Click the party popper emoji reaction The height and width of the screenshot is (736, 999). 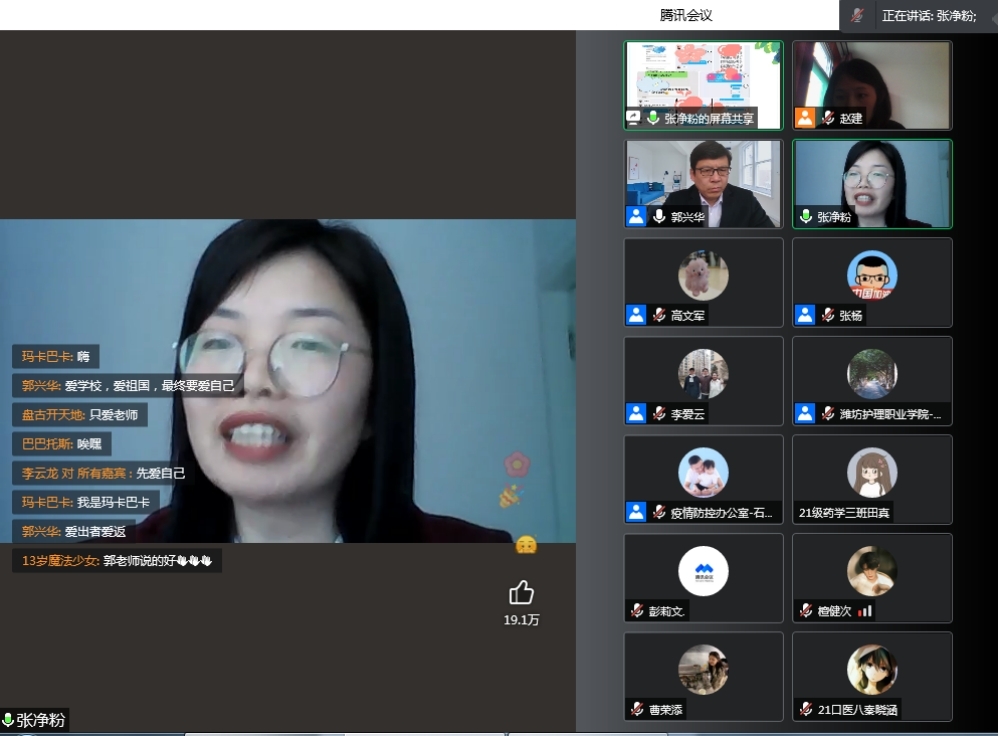tap(509, 496)
